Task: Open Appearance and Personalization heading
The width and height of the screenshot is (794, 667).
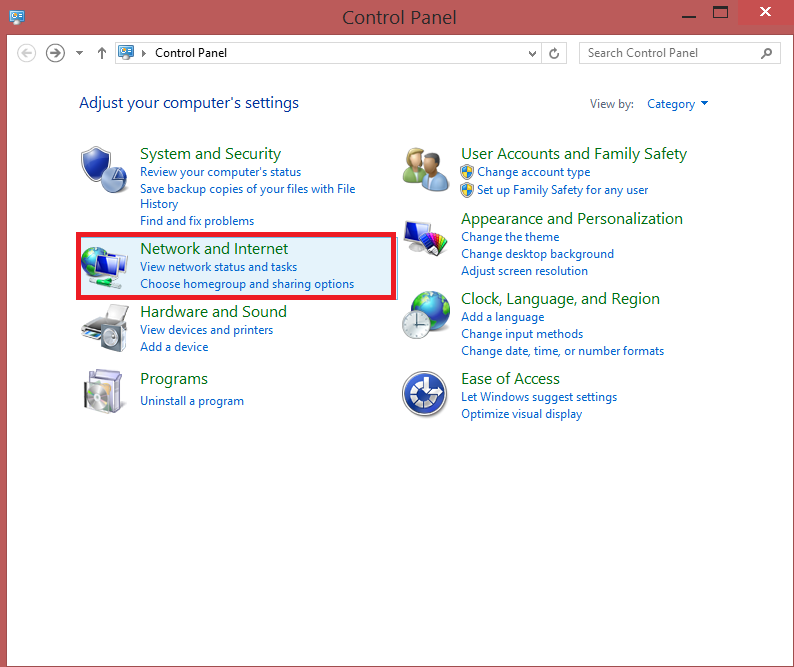Action: 572,219
